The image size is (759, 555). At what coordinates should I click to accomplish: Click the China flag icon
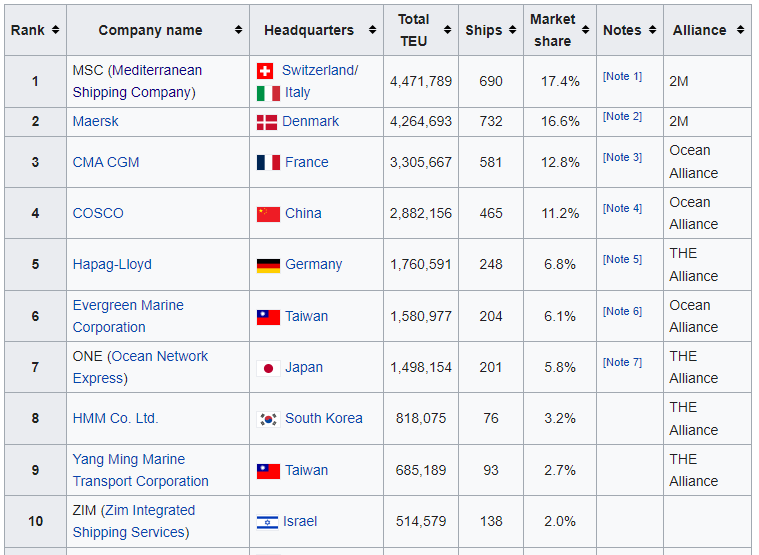click(267, 214)
